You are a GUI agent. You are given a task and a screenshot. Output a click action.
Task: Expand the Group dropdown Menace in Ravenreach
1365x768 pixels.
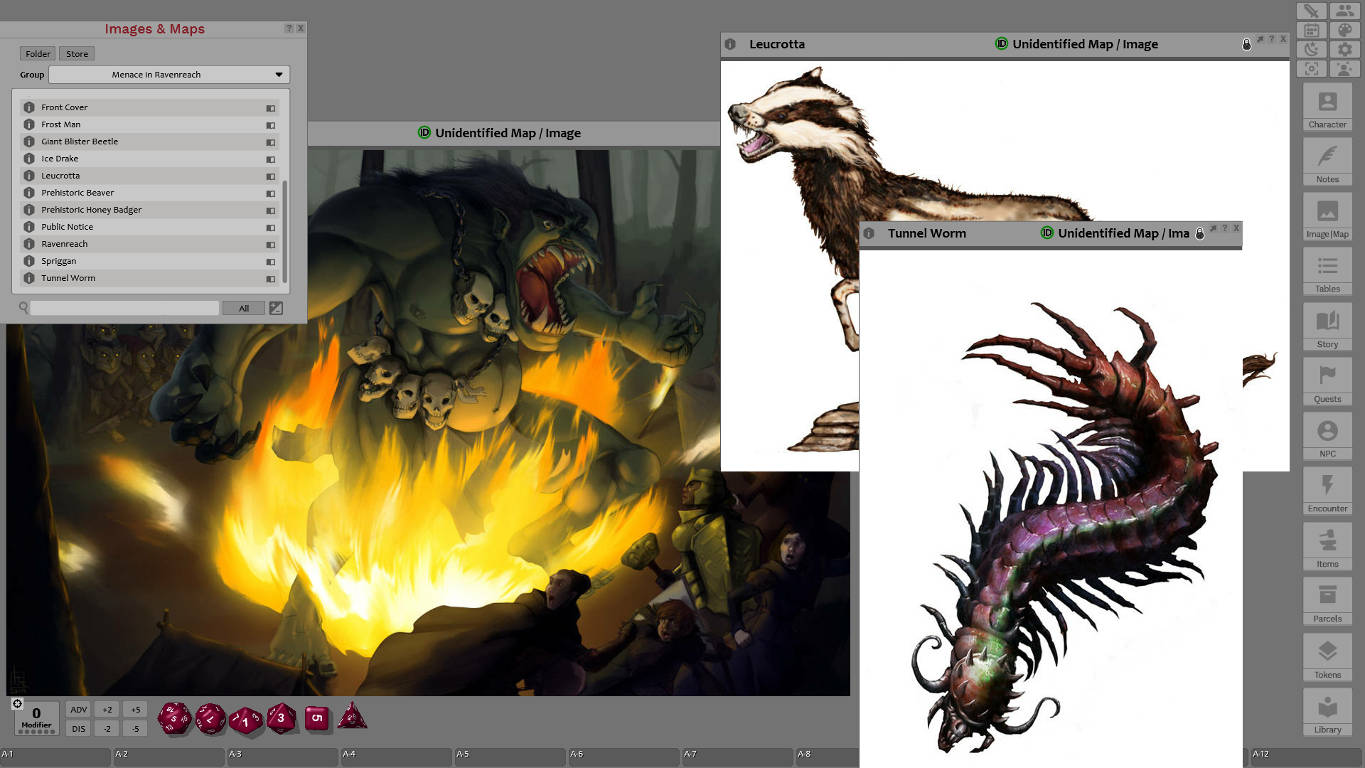169,75
